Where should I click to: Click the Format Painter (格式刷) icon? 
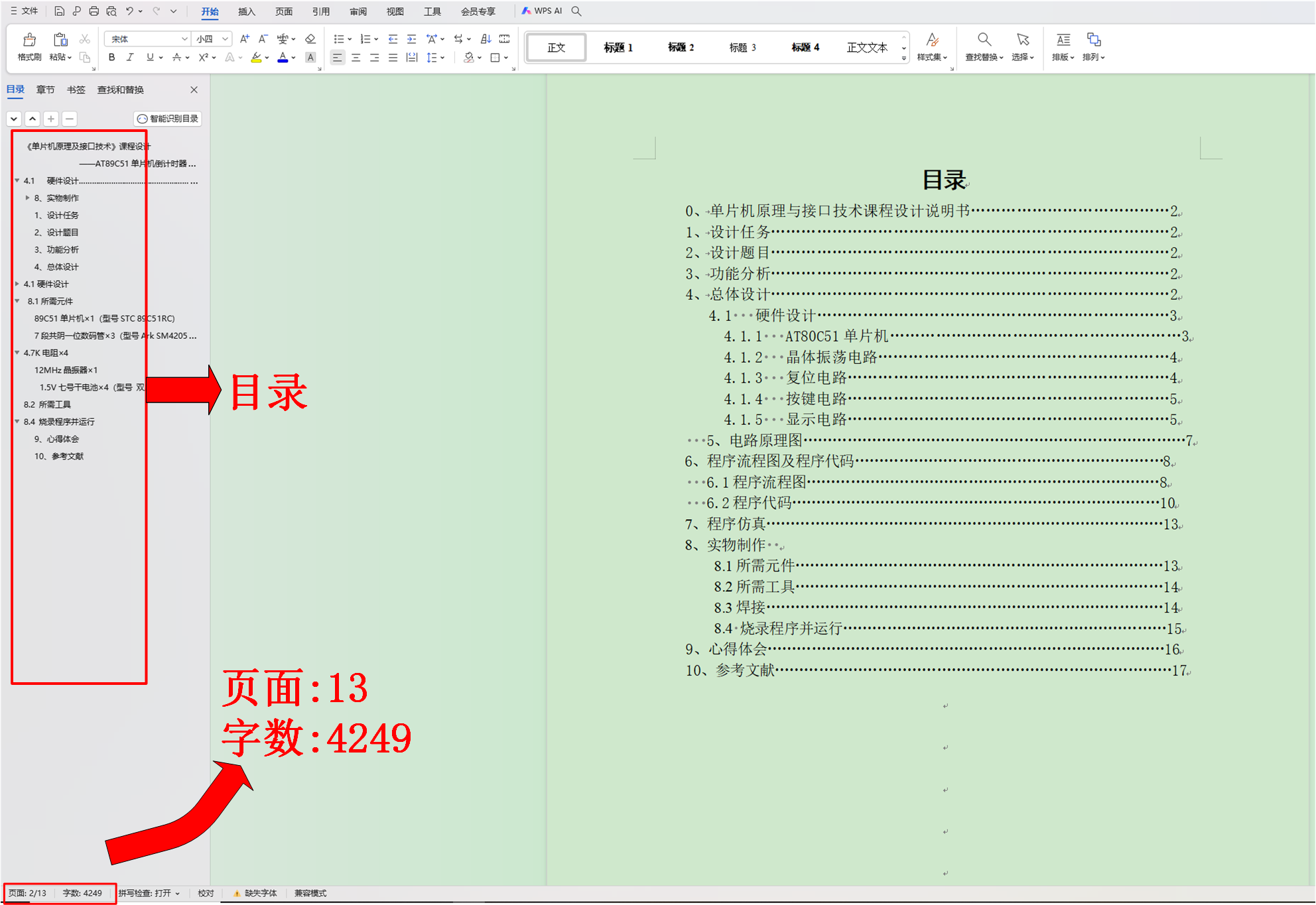coord(29,40)
